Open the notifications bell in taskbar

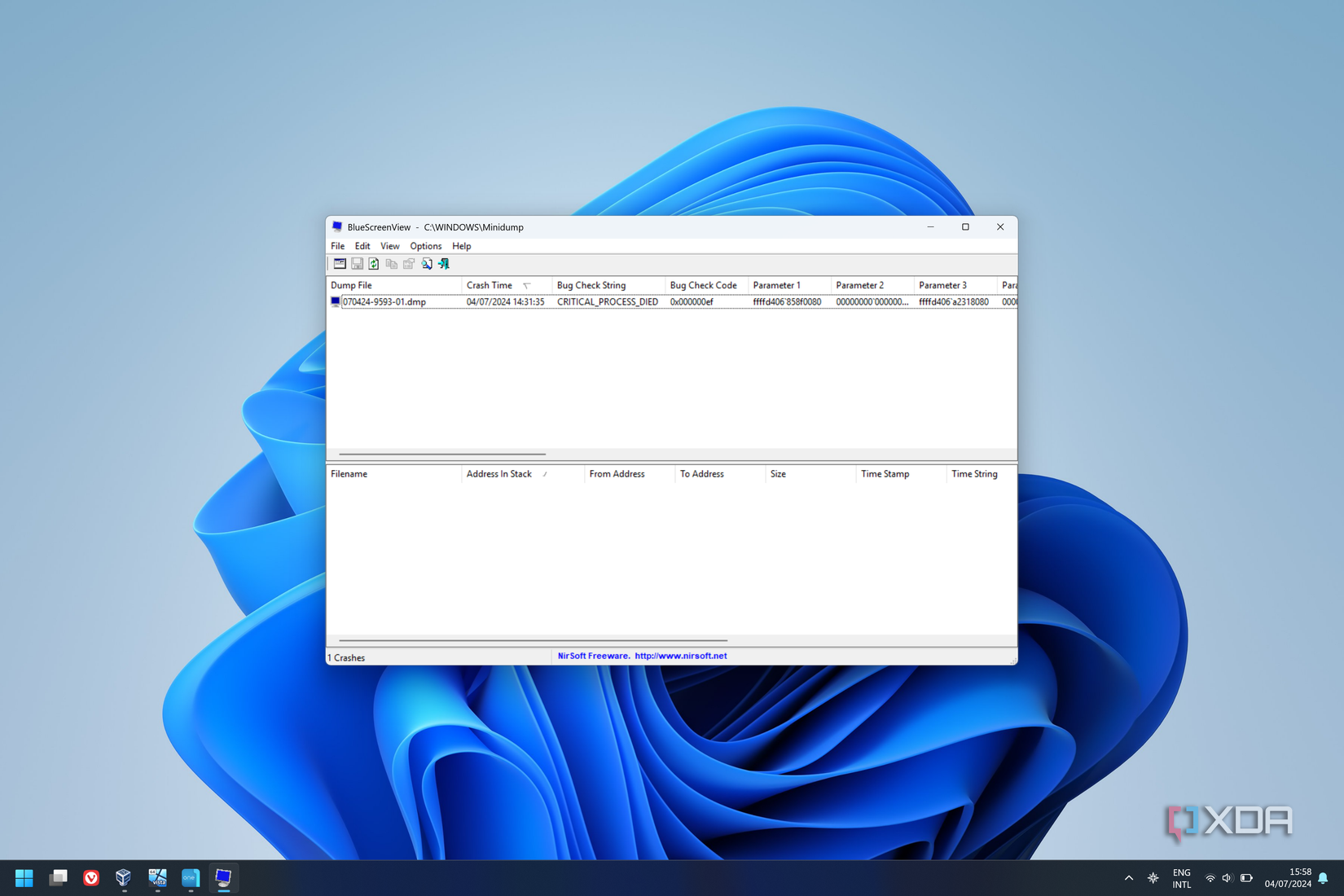click(1324, 878)
